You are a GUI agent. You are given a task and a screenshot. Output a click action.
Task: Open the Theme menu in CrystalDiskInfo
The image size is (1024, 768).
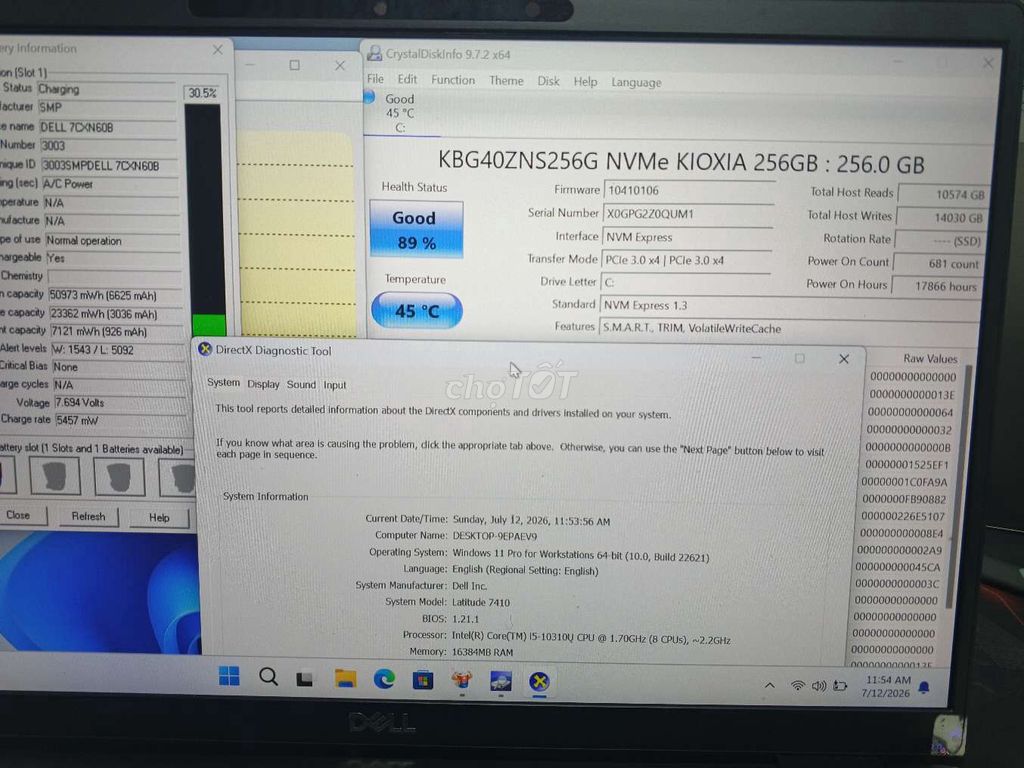(x=506, y=80)
